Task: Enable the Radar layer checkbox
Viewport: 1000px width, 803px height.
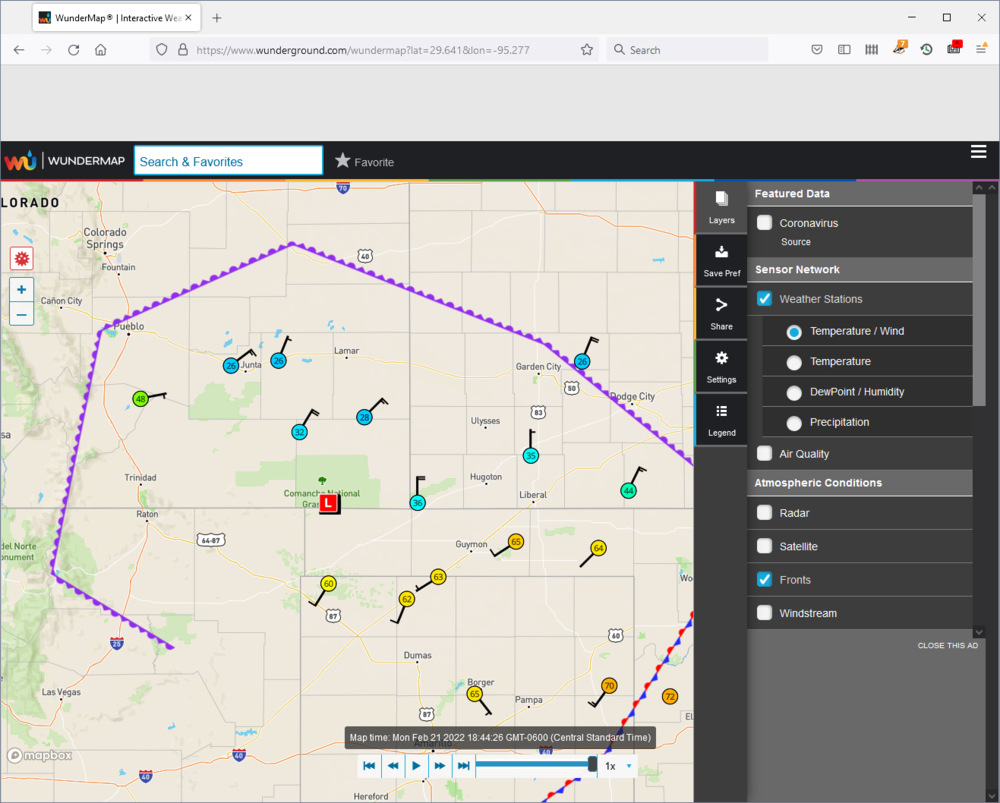Action: pyautogui.click(x=765, y=513)
